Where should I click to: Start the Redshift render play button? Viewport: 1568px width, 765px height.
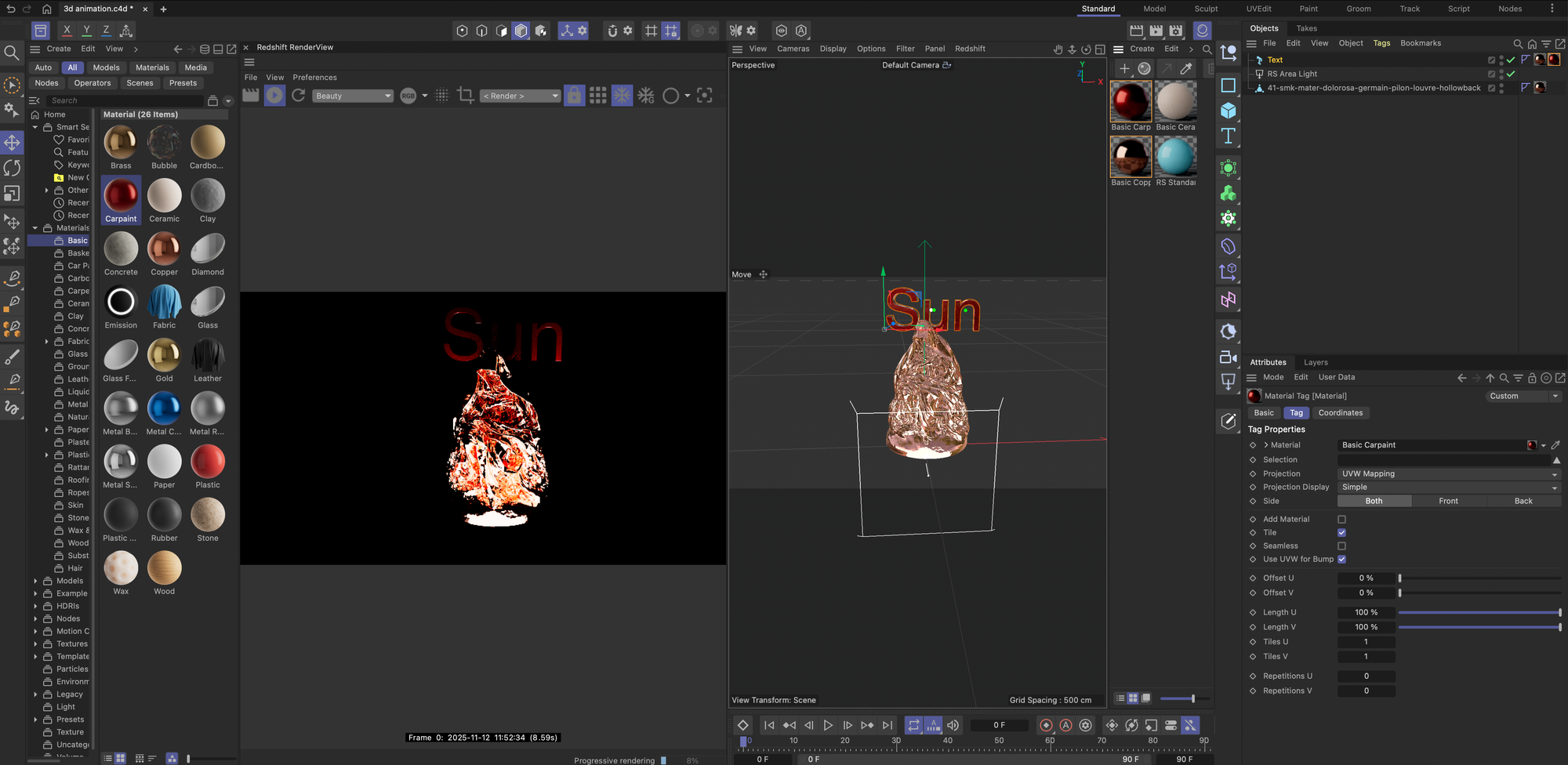point(274,96)
